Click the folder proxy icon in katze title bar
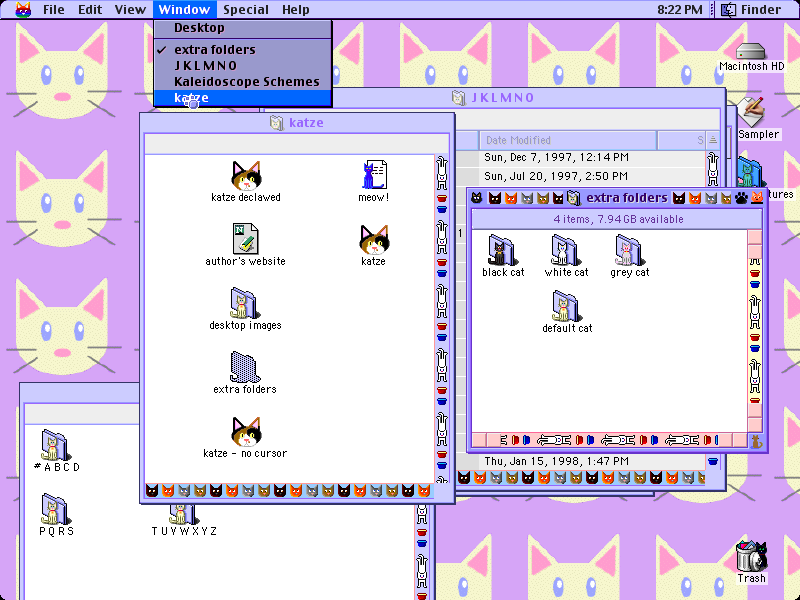Screen dimensions: 800x600 click(x=277, y=123)
